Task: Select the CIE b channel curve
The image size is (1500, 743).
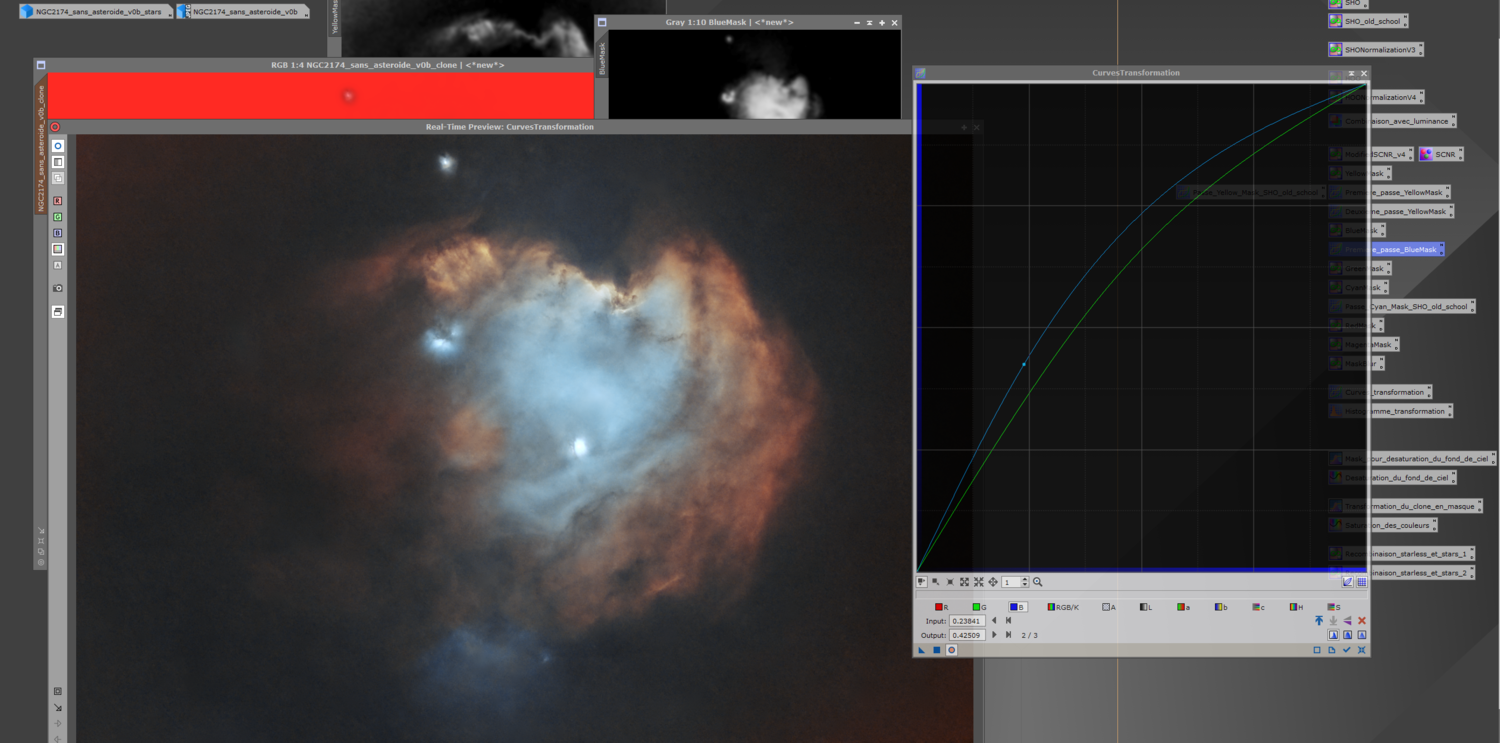Action: click(1221, 607)
